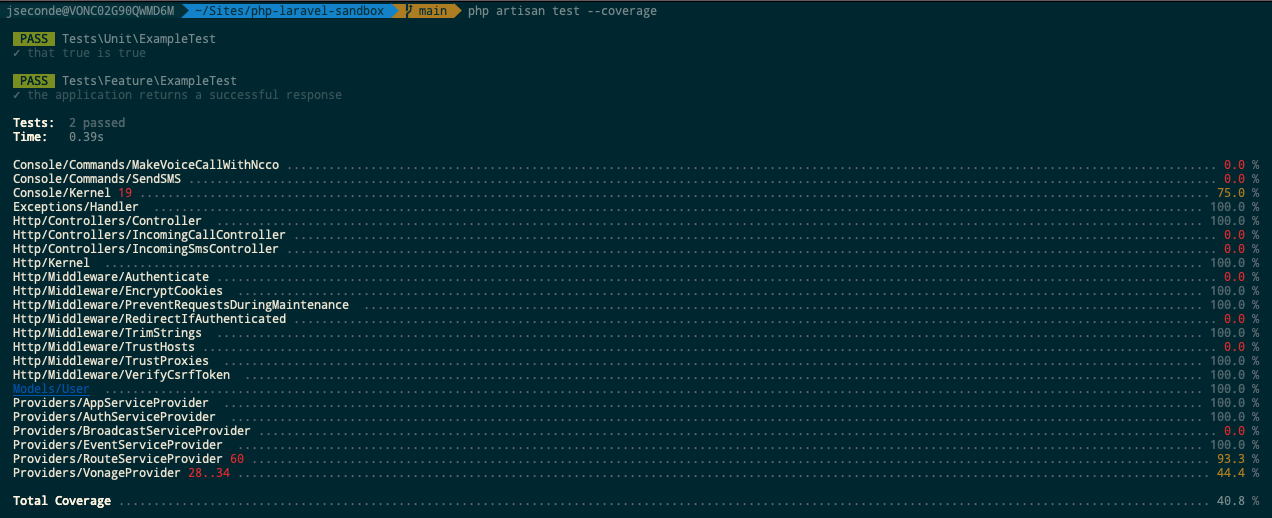
Task: Click 0.0 % value for BroadcastServiceProvider
Action: (x=1241, y=431)
